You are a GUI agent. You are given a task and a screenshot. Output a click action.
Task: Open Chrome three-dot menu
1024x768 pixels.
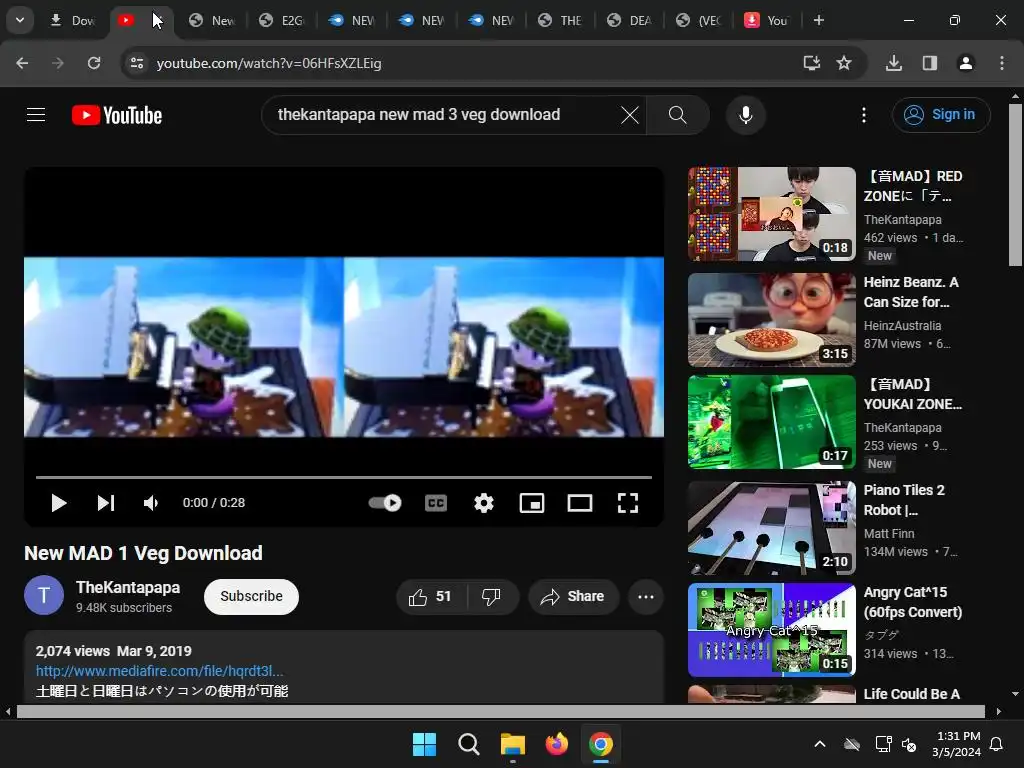1002,63
